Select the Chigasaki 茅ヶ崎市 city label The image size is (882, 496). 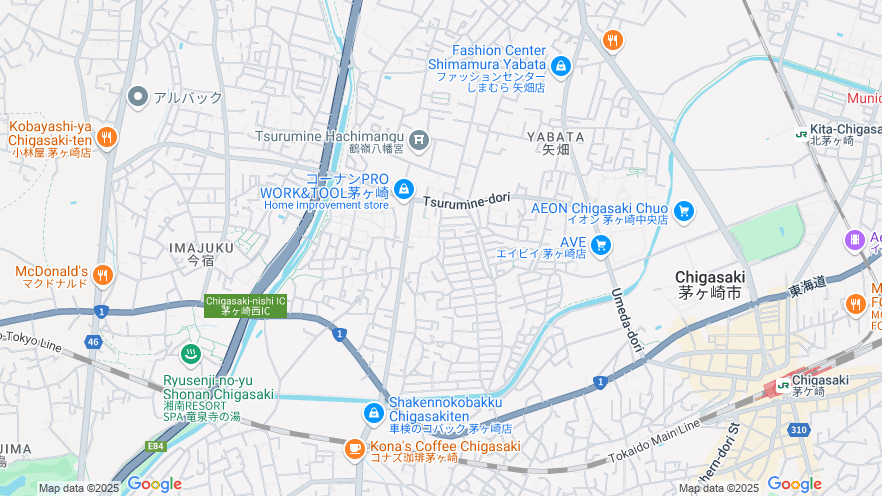(710, 285)
